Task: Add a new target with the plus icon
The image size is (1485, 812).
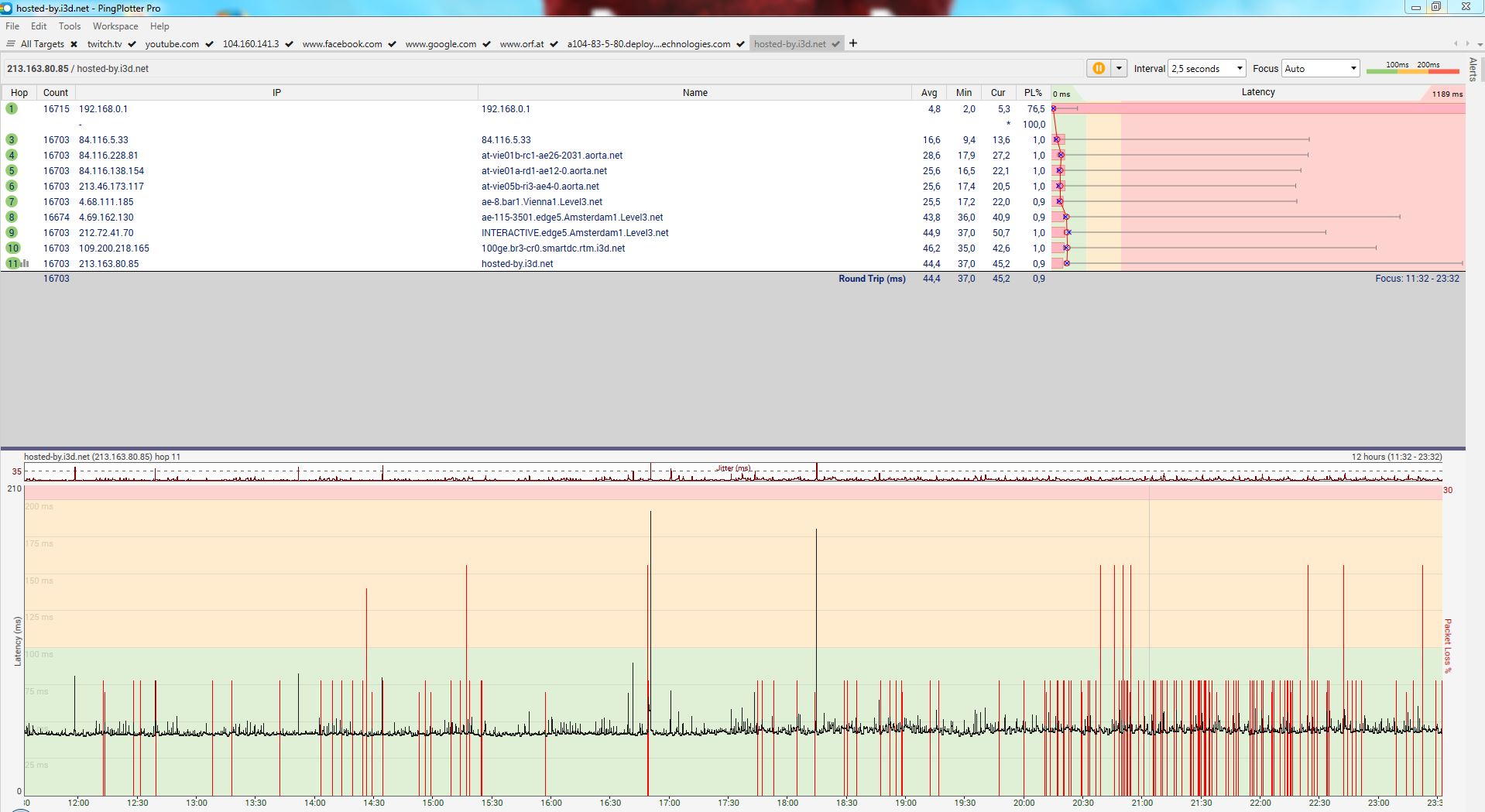Action: tap(853, 43)
